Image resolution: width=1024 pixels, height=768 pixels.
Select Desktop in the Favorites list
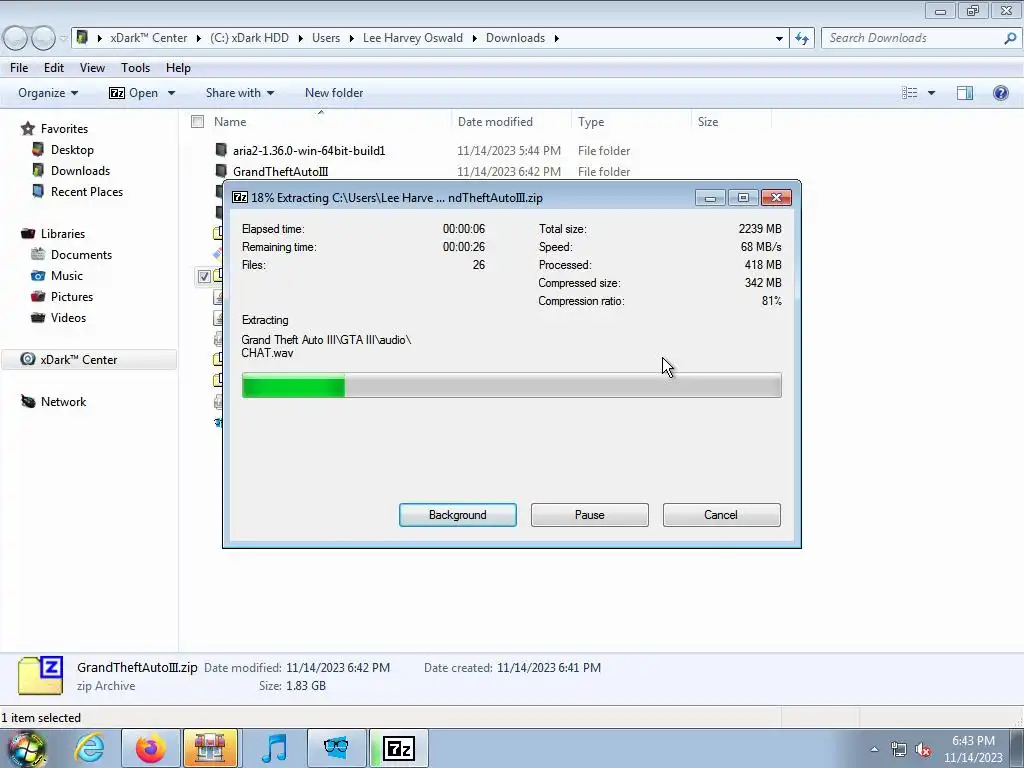(x=72, y=150)
